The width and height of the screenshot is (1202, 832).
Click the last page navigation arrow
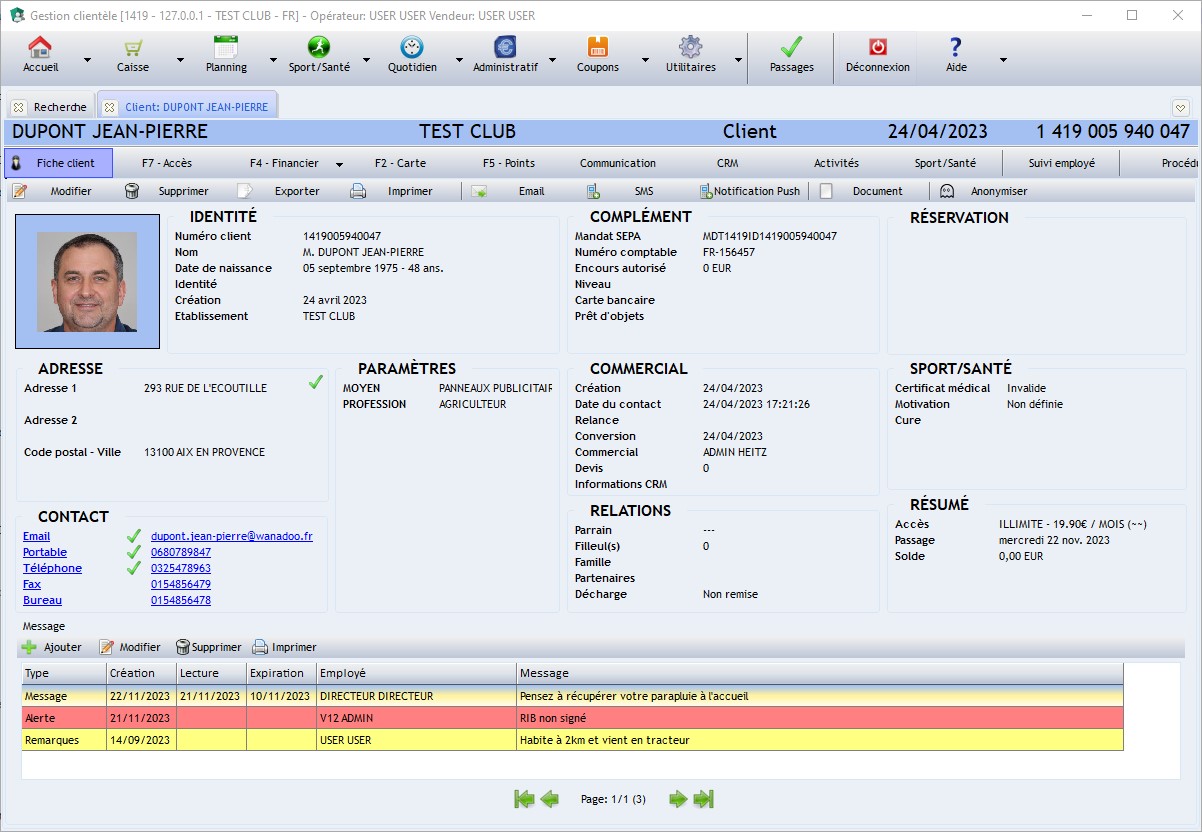[704, 799]
